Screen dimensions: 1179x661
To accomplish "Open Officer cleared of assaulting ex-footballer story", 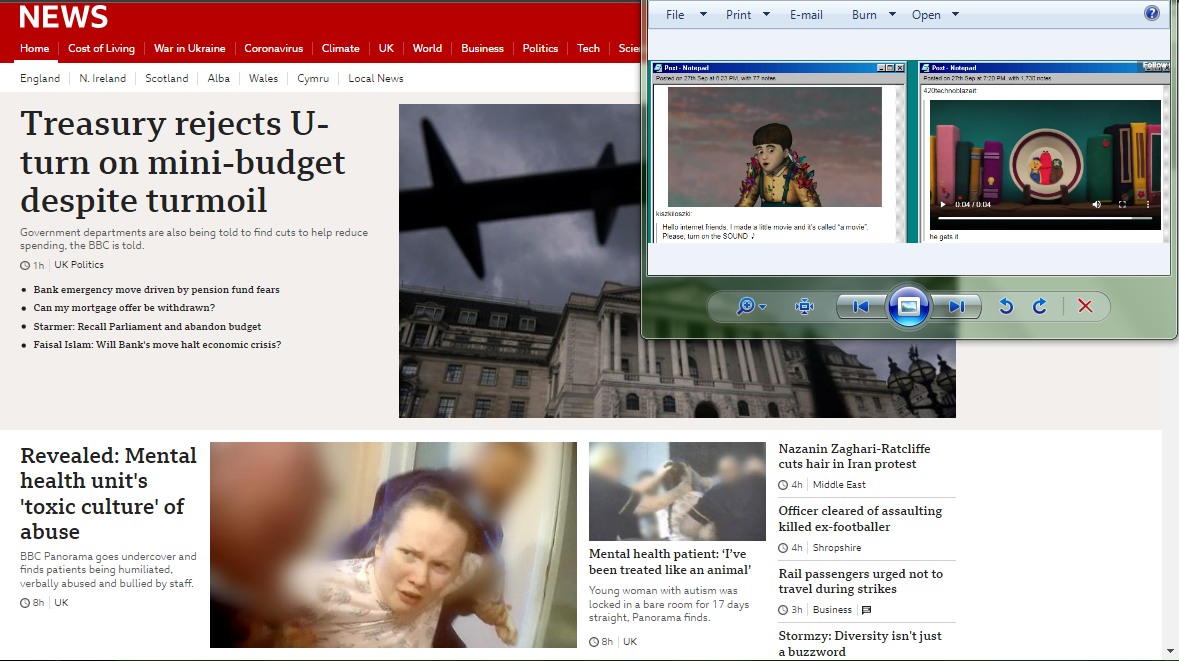I will 860,519.
